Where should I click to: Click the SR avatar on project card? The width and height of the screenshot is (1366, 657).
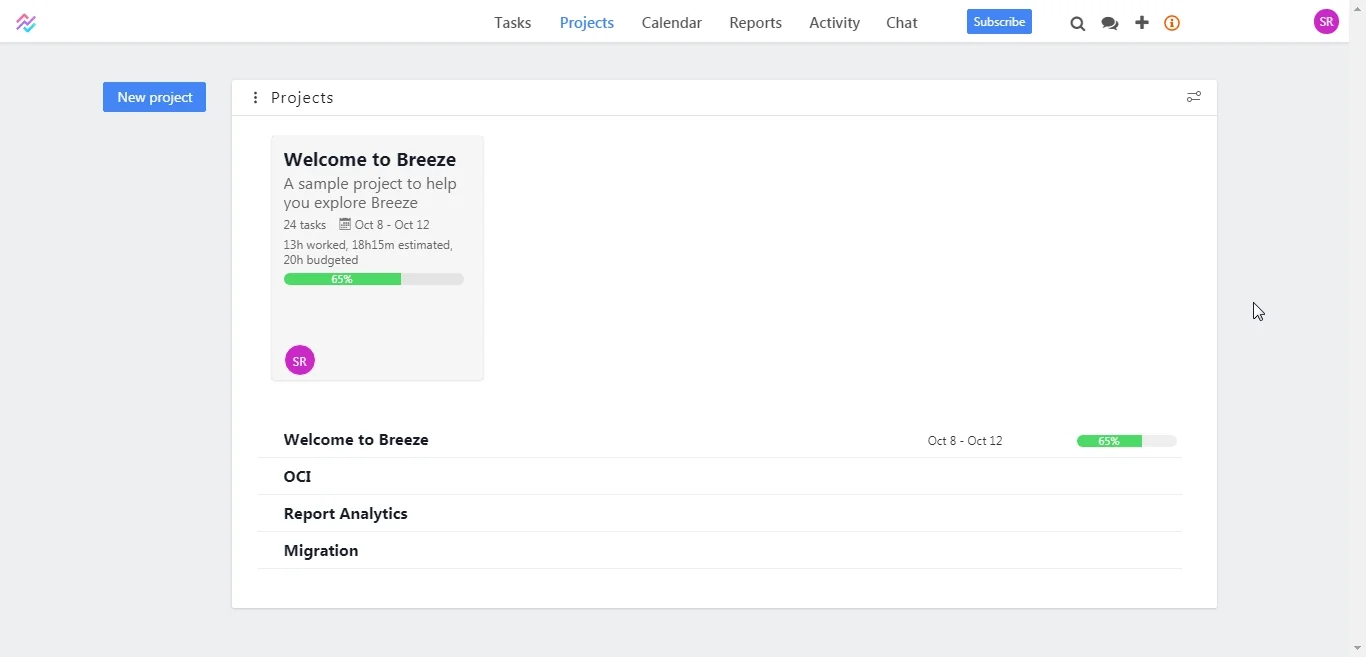click(x=300, y=361)
